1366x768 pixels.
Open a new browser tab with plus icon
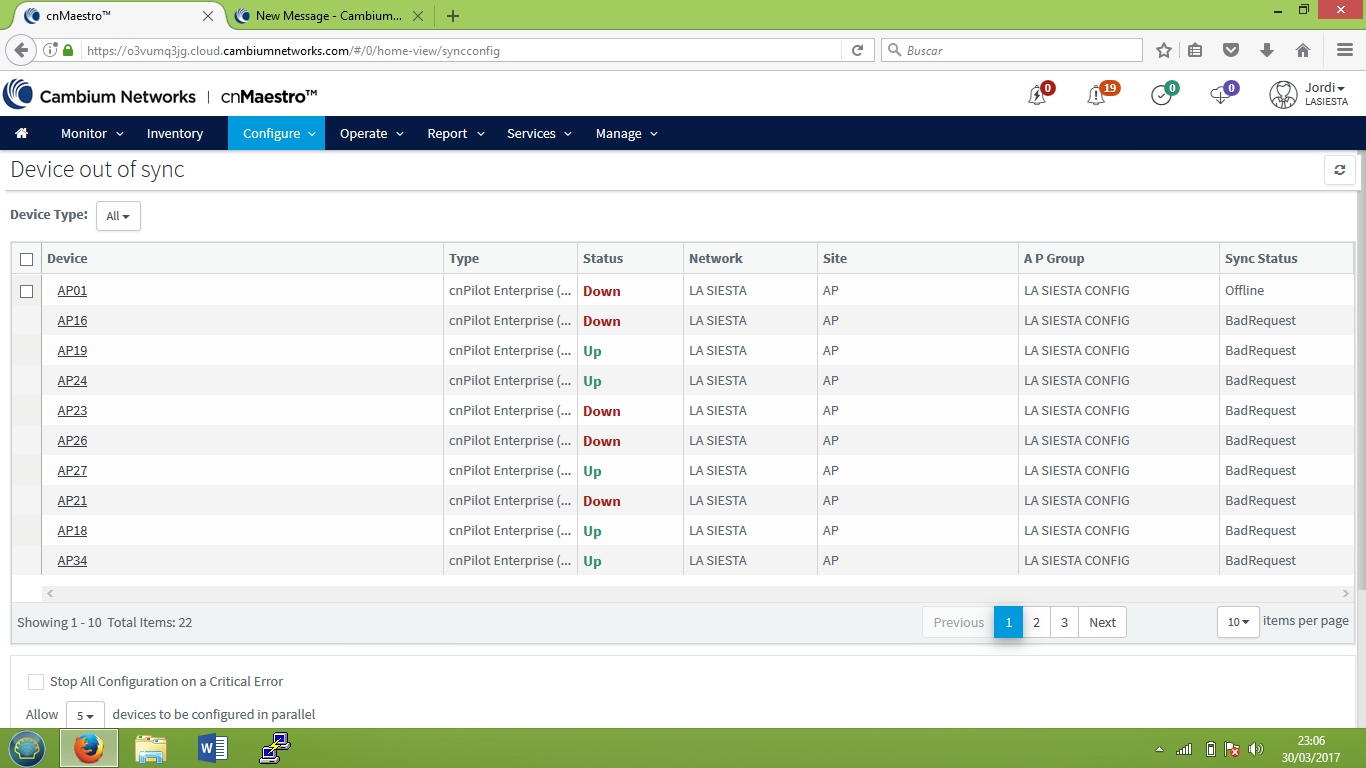[x=453, y=16]
